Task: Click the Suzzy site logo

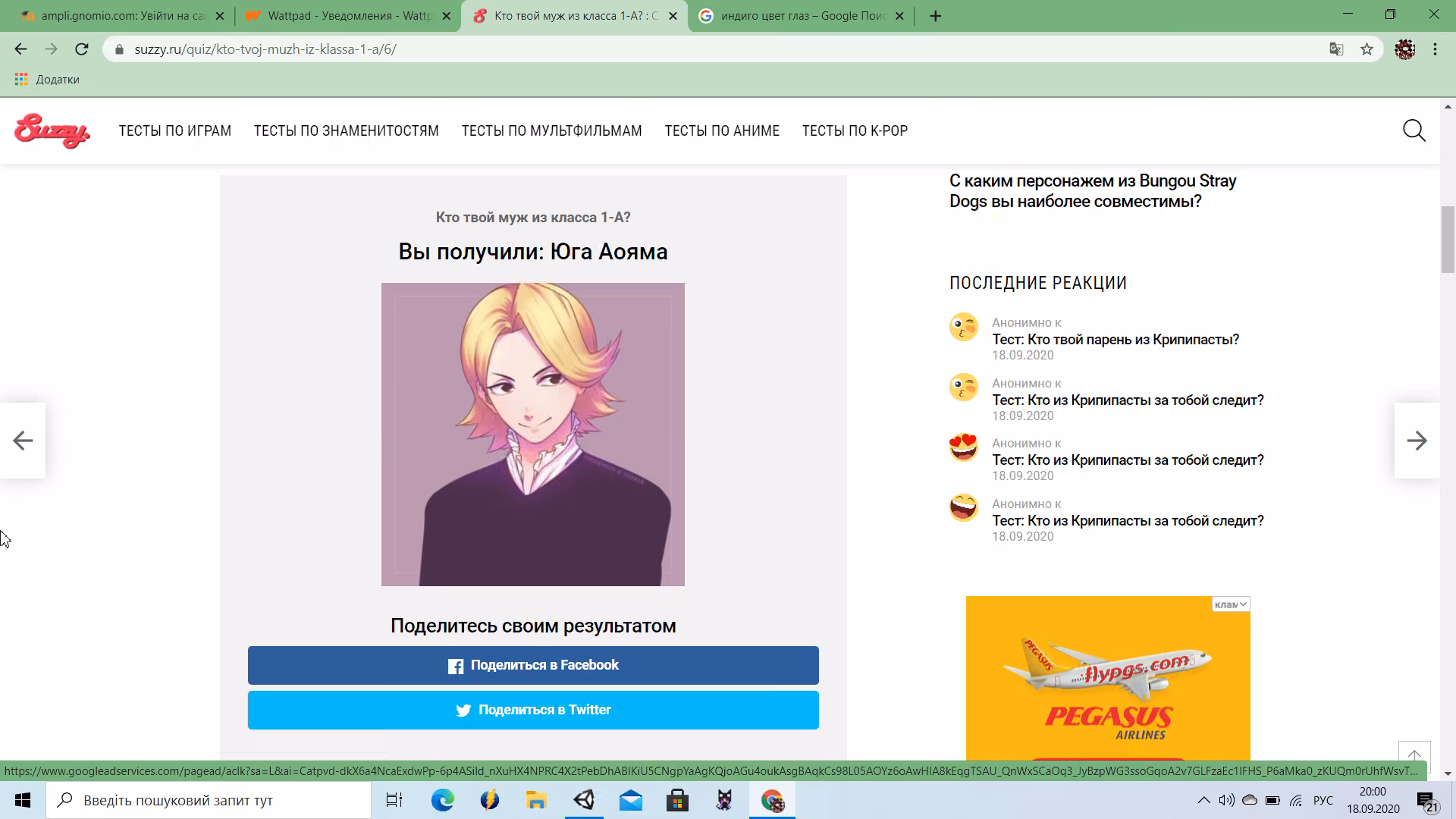Action: 52,131
